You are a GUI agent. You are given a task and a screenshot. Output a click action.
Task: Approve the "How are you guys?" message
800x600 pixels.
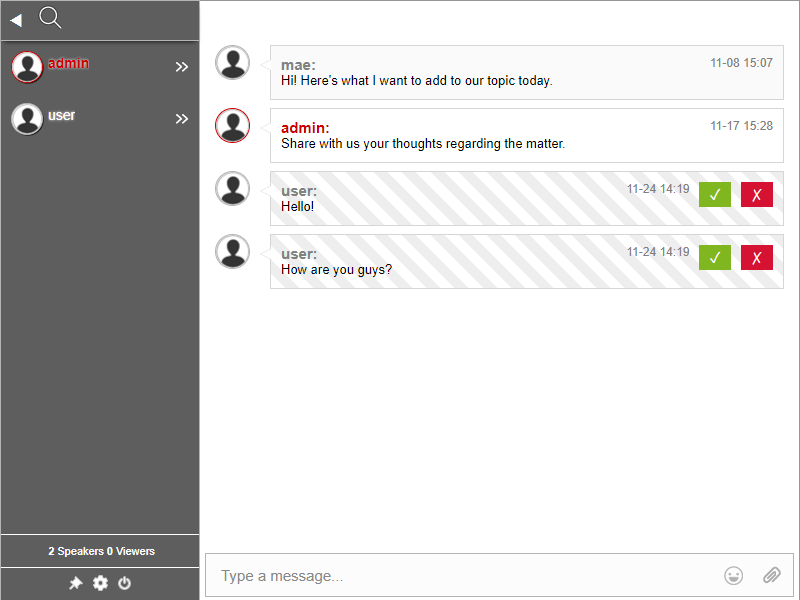(715, 258)
